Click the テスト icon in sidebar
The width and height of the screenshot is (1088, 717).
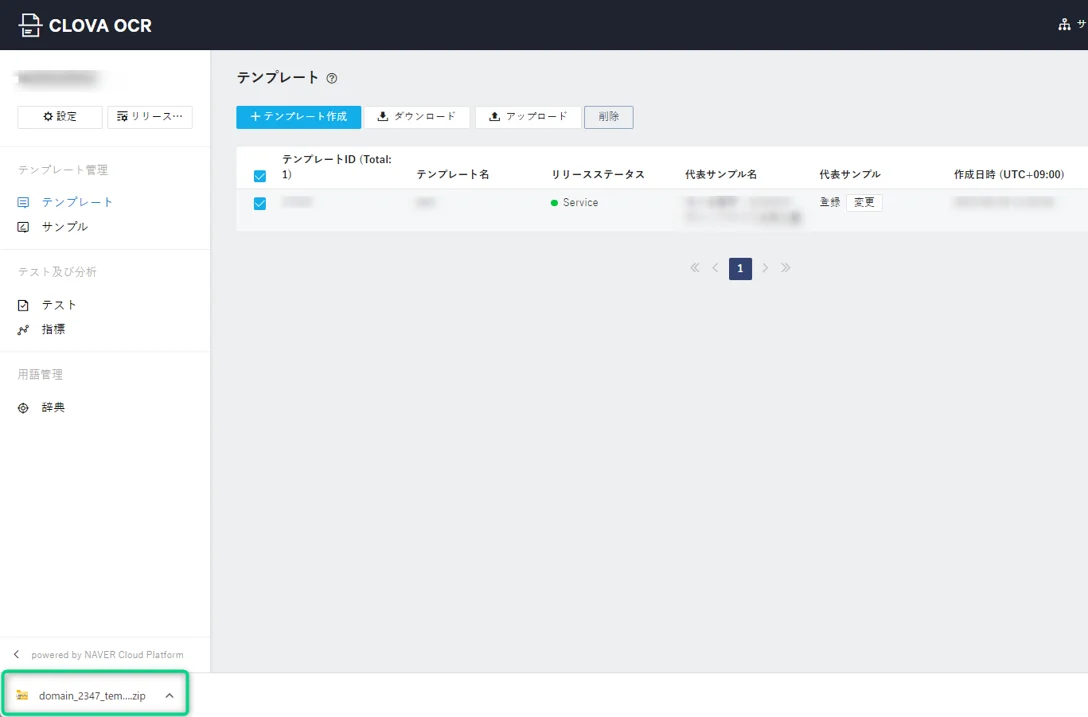24,305
